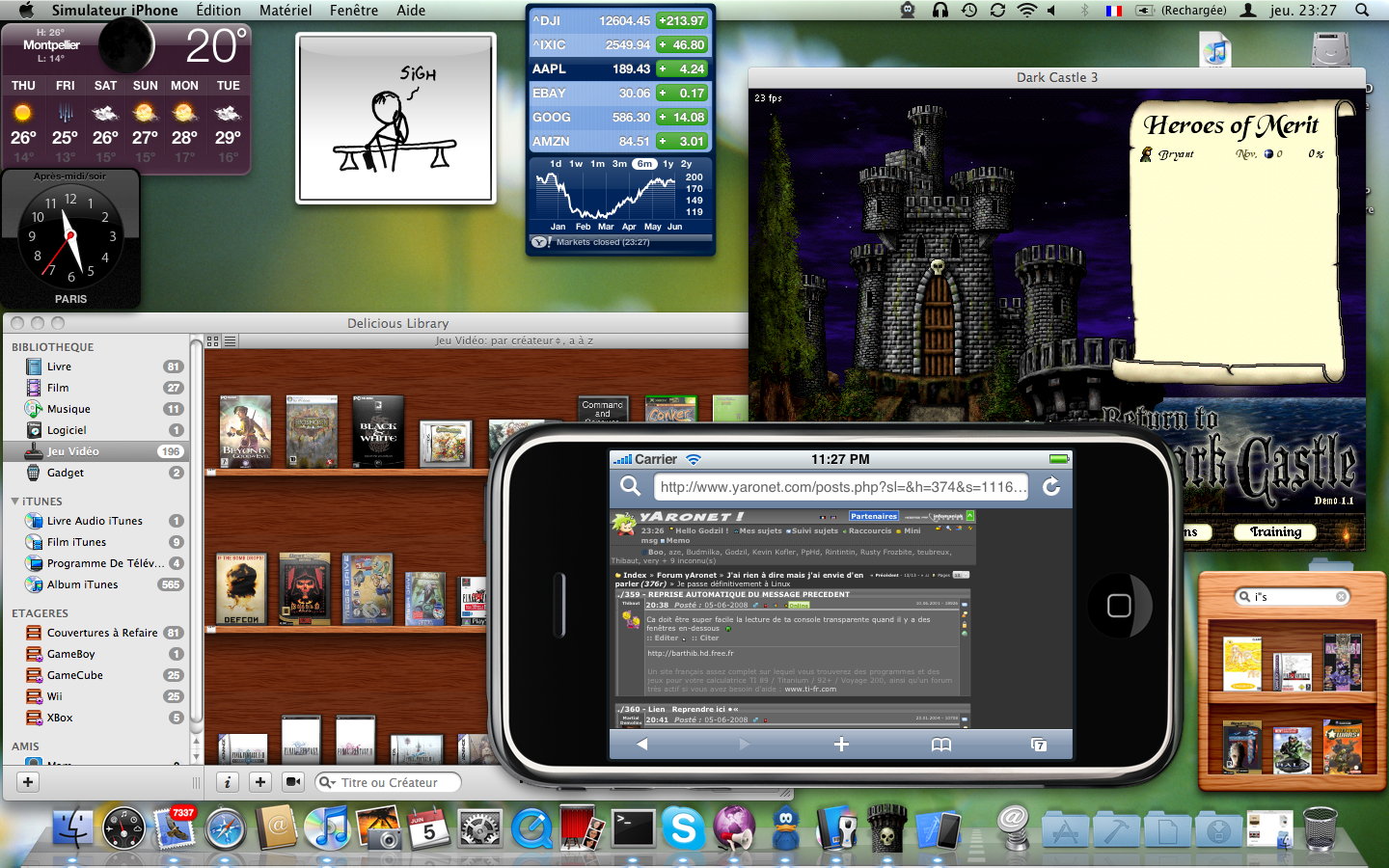Reload the page in iPhone Safari
The image size is (1389, 868).
point(1051,487)
